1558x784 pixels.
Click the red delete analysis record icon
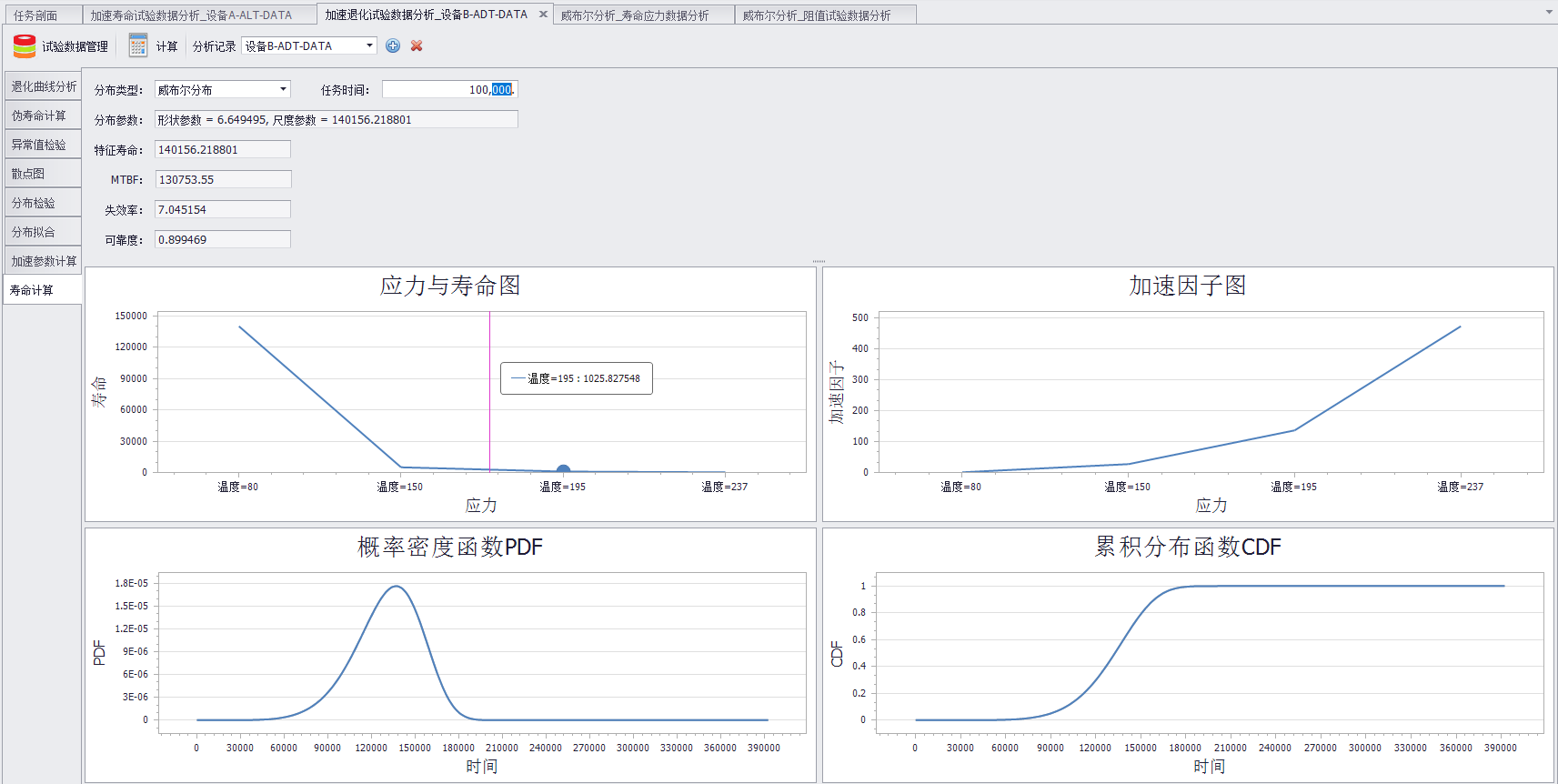pos(417,45)
